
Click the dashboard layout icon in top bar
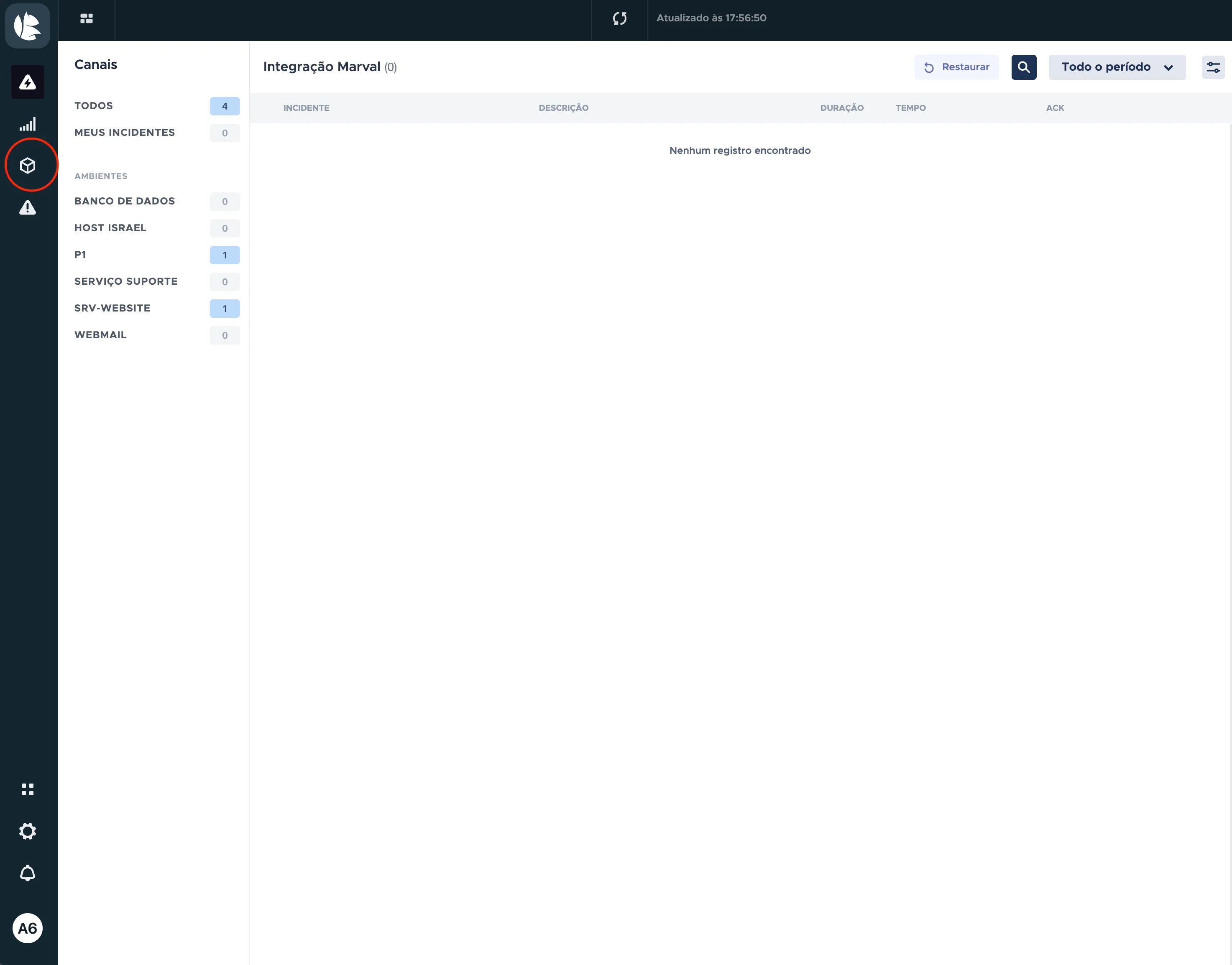[87, 19]
